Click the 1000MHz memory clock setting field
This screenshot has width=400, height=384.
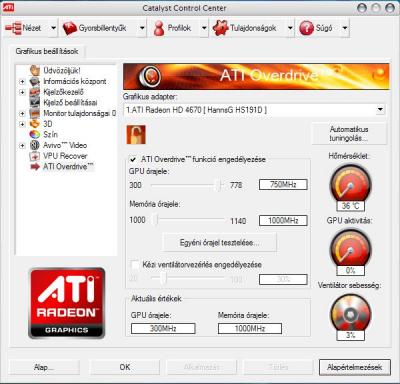pos(283,220)
